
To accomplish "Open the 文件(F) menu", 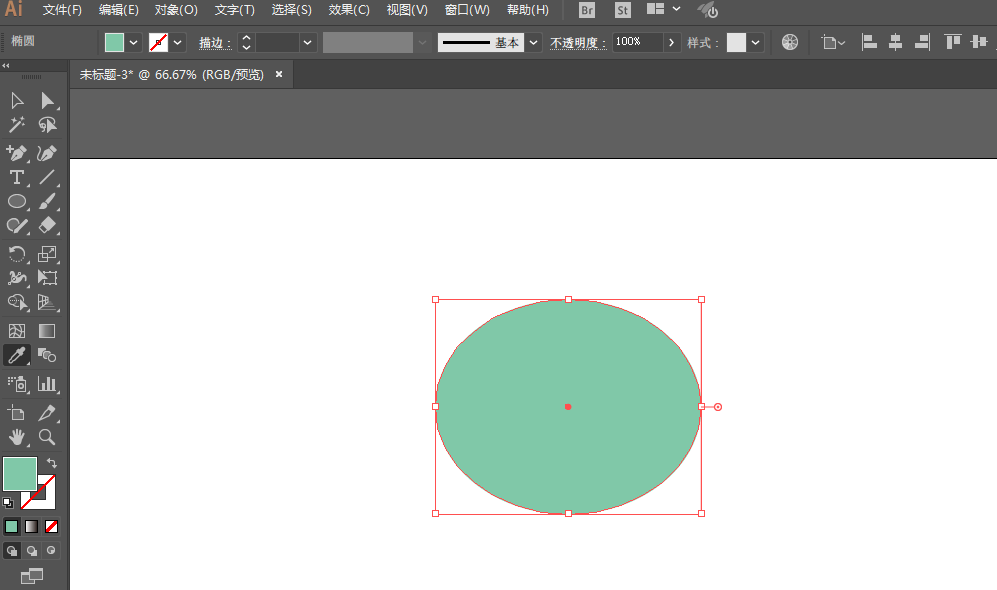I will point(62,10).
